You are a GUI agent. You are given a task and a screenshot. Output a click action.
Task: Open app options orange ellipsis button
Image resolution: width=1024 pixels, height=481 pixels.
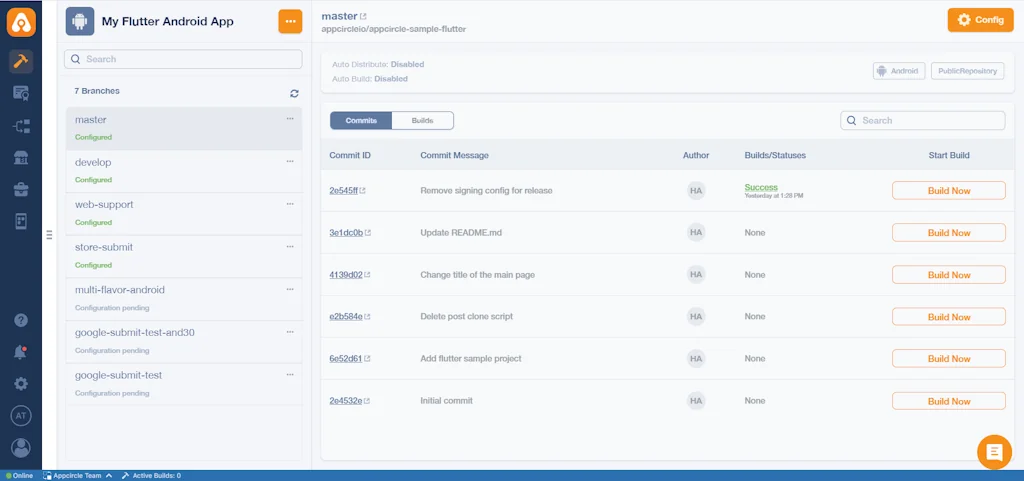tap(291, 22)
